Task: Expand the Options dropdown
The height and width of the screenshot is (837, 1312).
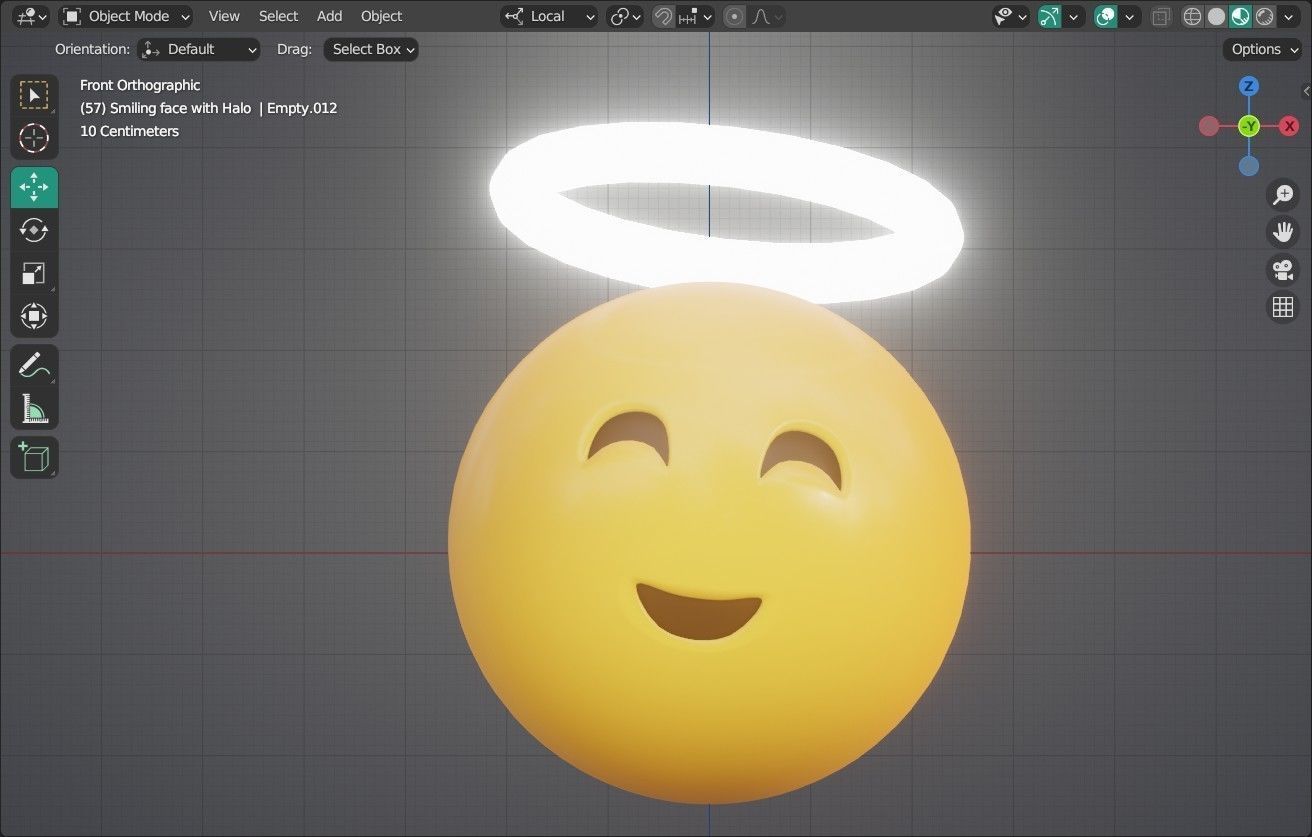Action: point(1262,49)
